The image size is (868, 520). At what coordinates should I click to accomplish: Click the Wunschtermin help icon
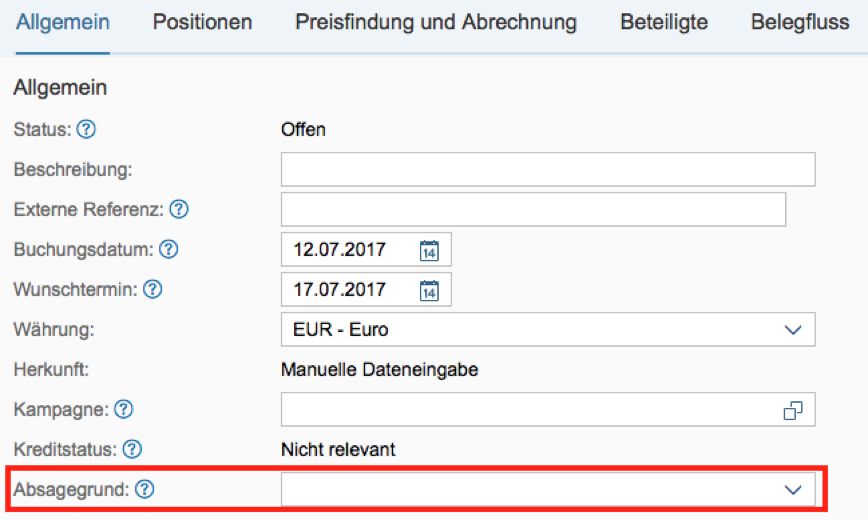pyautogui.click(x=152, y=289)
